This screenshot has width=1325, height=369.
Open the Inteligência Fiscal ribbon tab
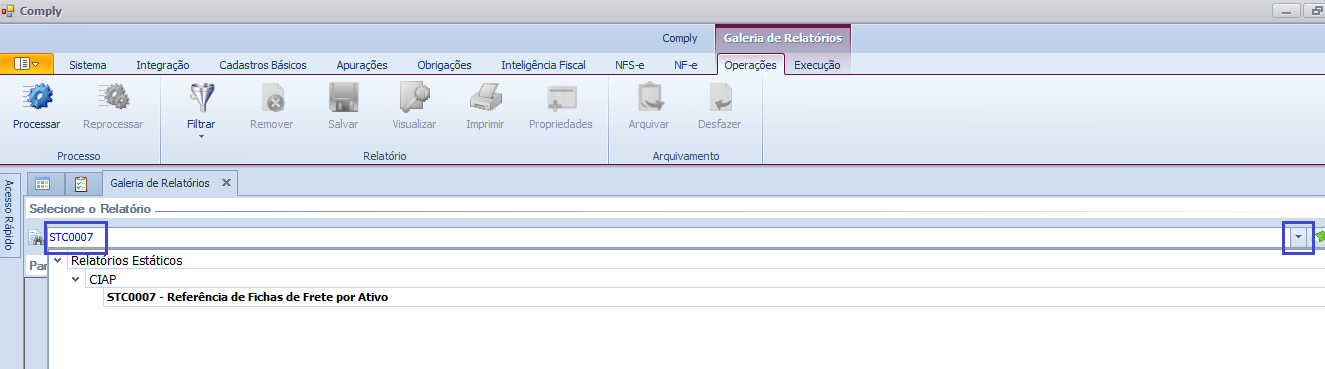click(x=543, y=65)
